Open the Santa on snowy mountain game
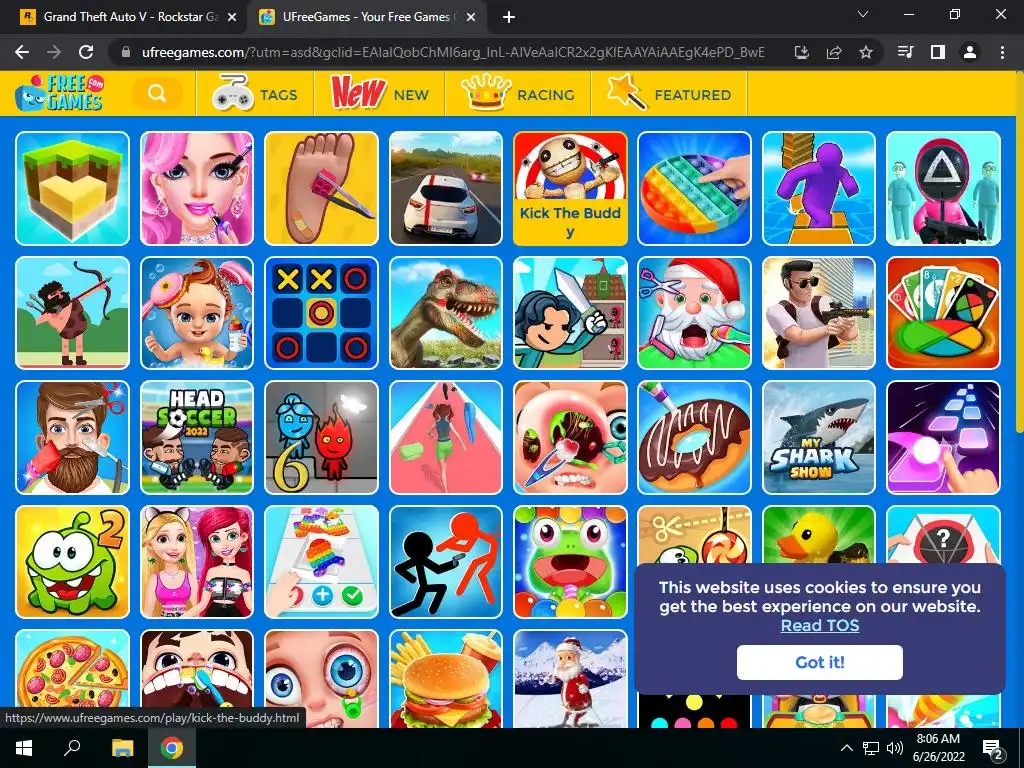The width and height of the screenshot is (1024, 768). (570, 679)
